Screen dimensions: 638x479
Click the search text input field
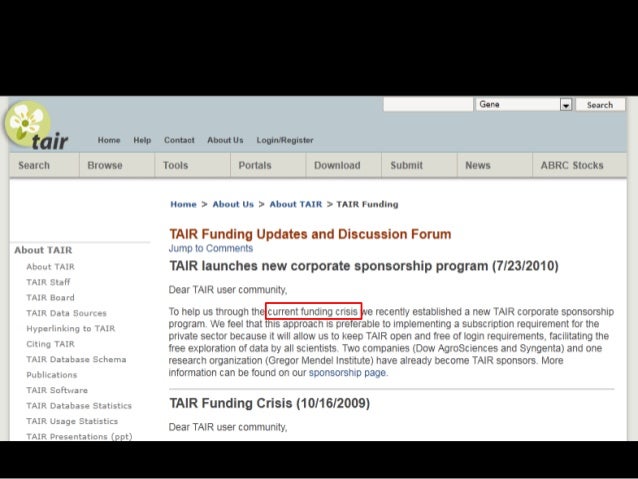[428, 105]
